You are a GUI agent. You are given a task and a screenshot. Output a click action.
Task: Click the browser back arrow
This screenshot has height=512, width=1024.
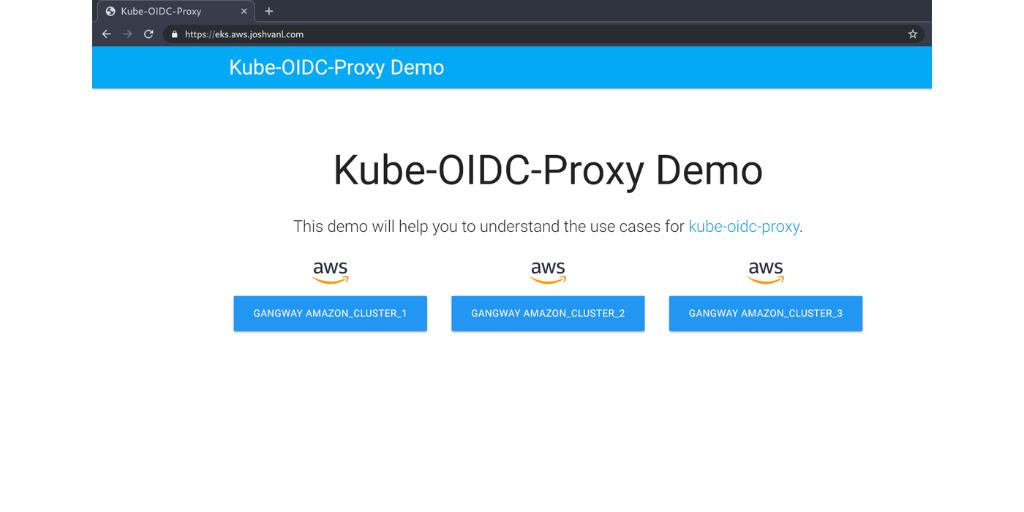(106, 34)
